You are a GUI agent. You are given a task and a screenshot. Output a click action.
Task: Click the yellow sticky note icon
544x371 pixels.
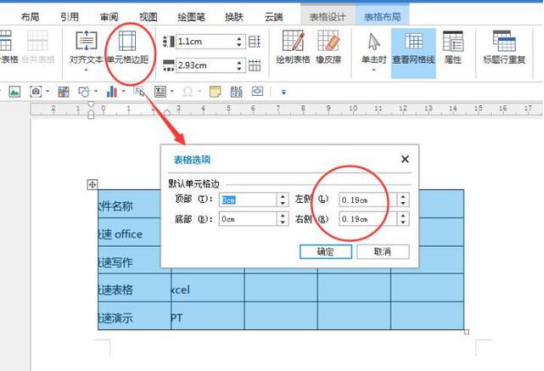[x=215, y=92]
